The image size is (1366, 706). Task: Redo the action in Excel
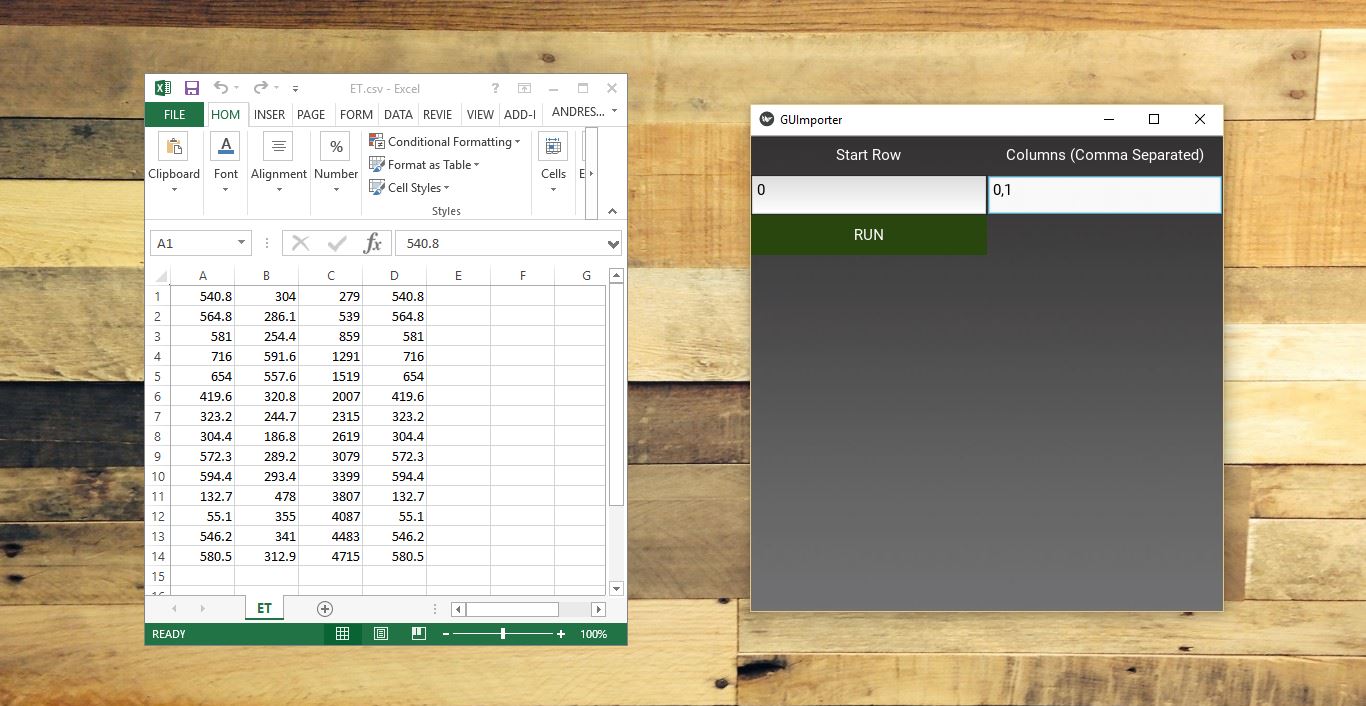(x=260, y=88)
